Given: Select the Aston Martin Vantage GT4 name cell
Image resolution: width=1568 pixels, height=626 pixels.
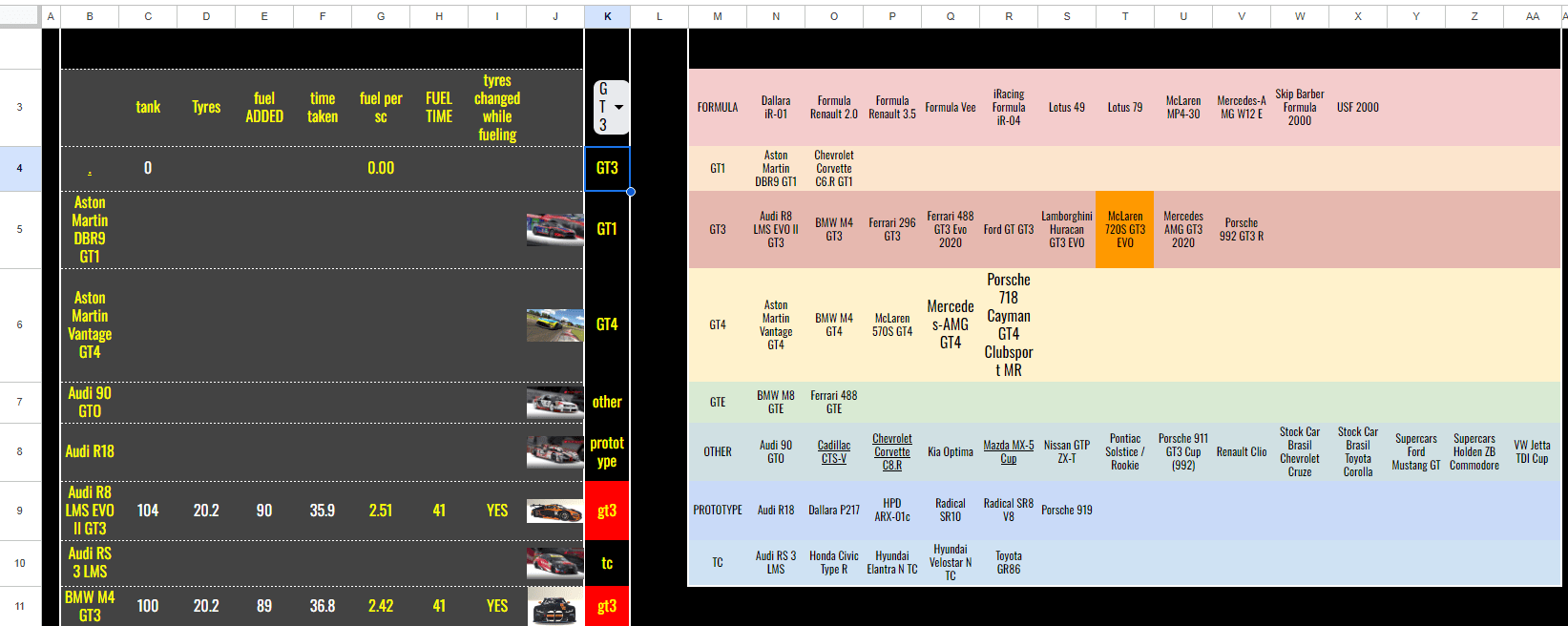Looking at the screenshot, I should tap(90, 324).
